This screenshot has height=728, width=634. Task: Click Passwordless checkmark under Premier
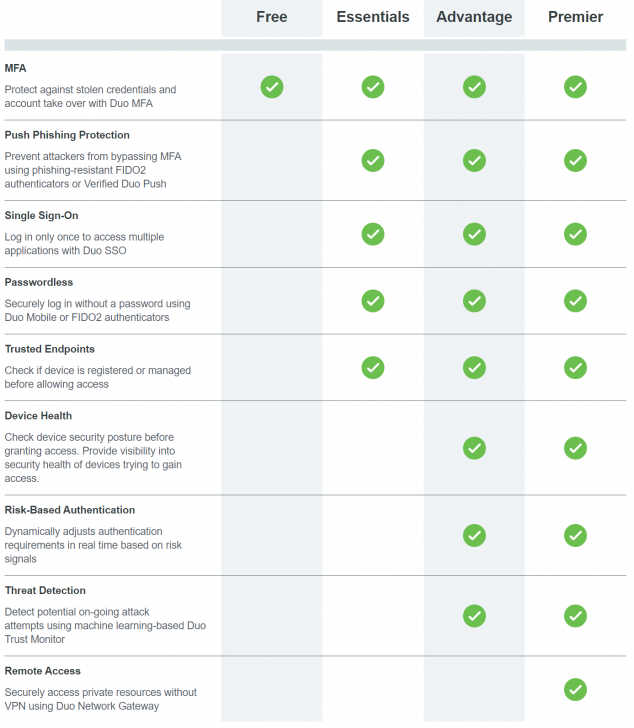coord(575,300)
